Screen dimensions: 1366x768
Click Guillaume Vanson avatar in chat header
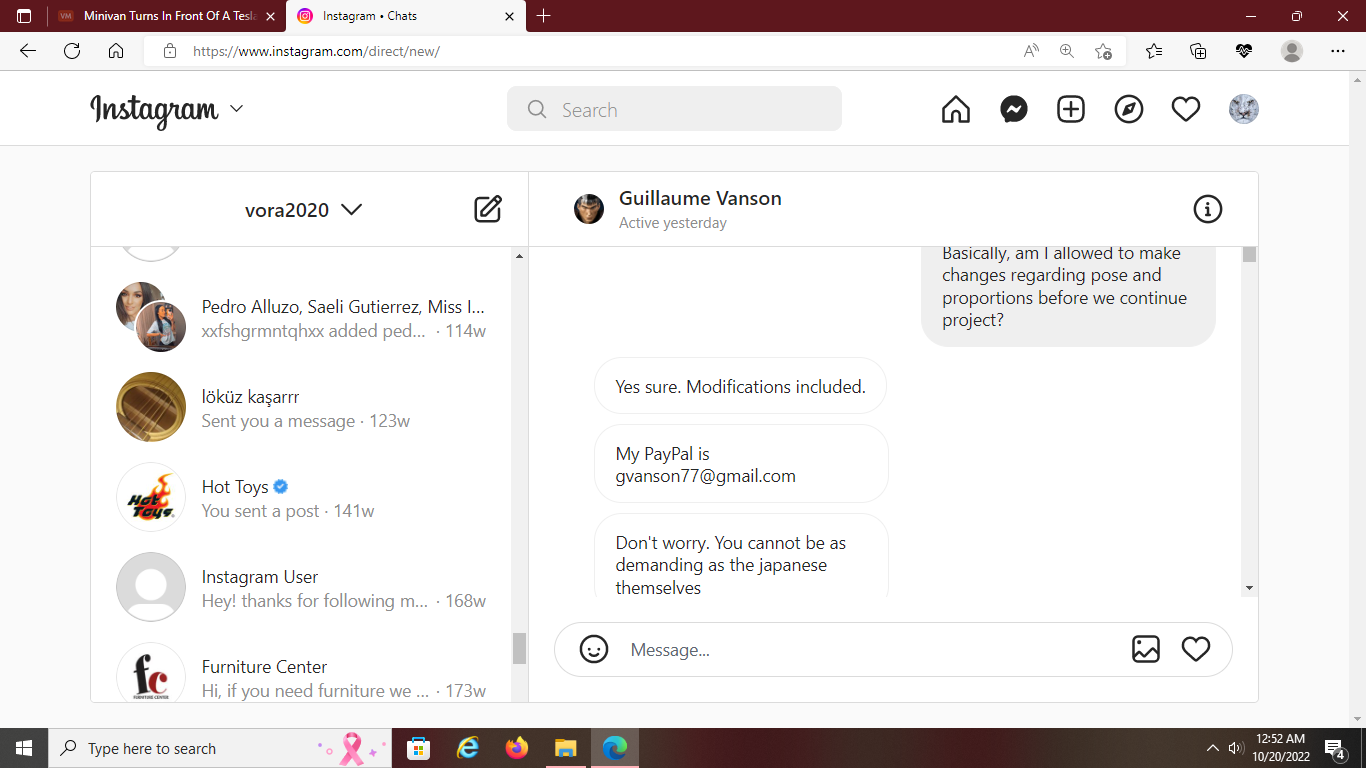coord(589,209)
